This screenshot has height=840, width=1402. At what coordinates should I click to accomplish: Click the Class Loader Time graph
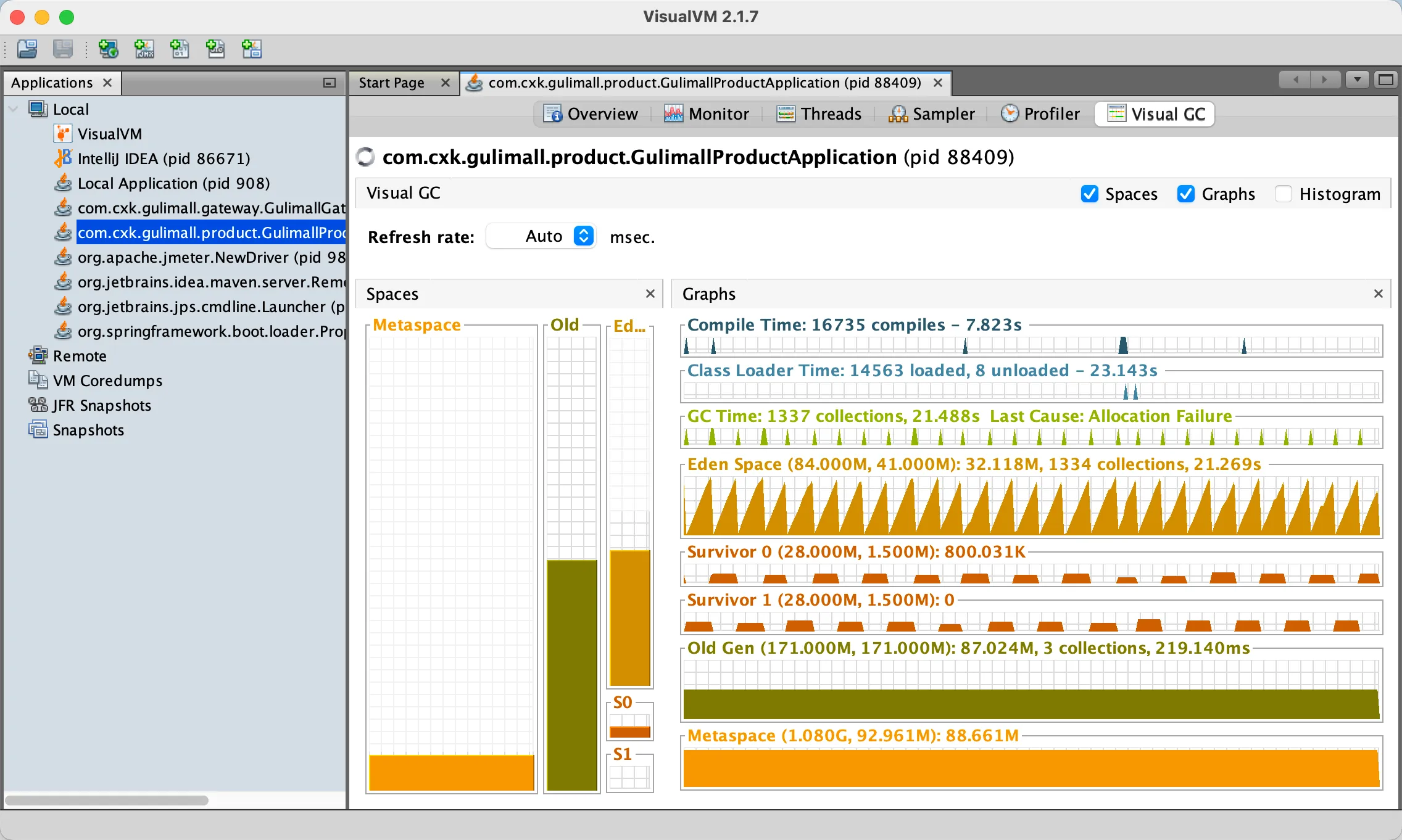pyautogui.click(x=1032, y=391)
